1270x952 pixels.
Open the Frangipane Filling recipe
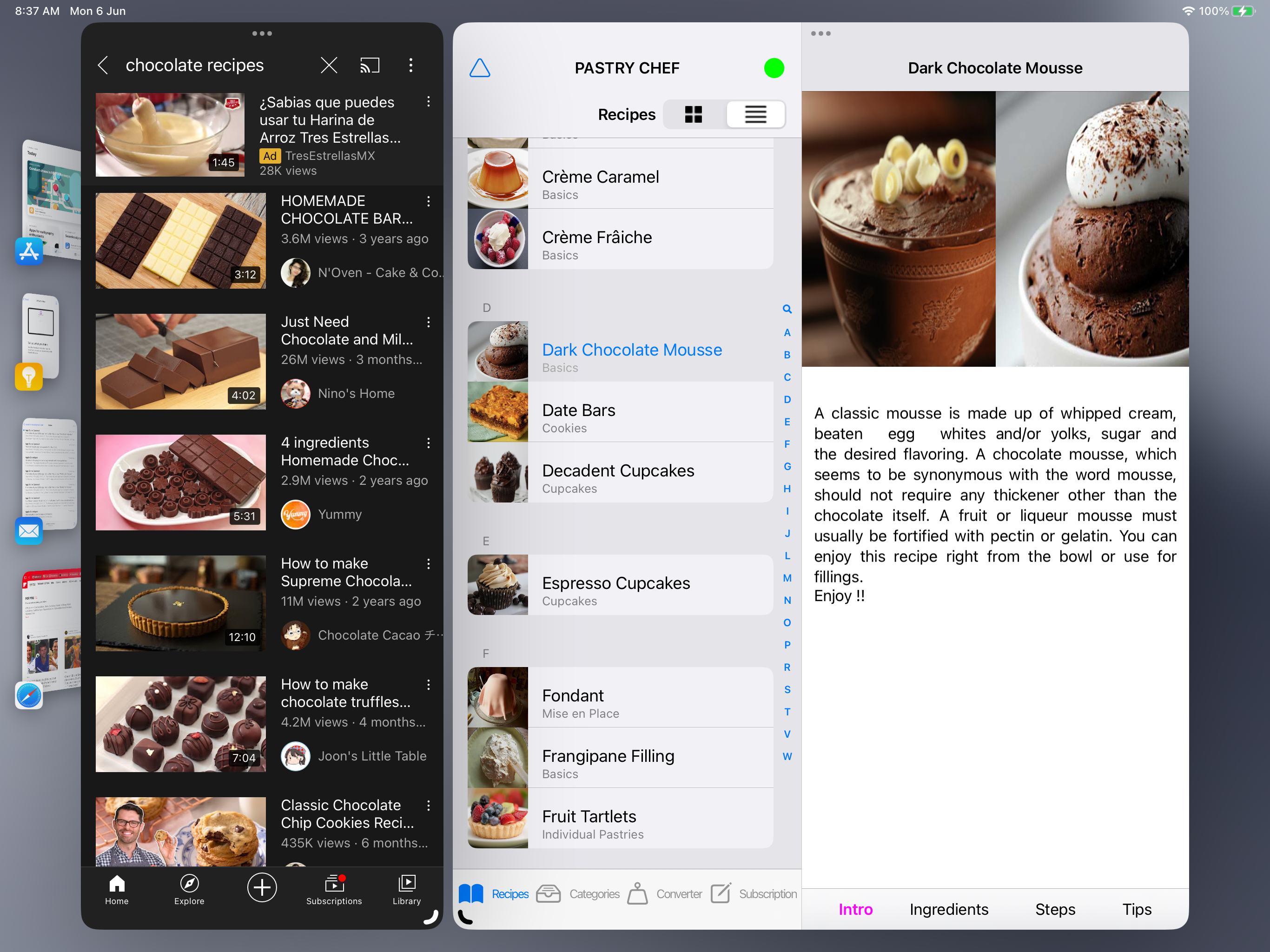621,757
